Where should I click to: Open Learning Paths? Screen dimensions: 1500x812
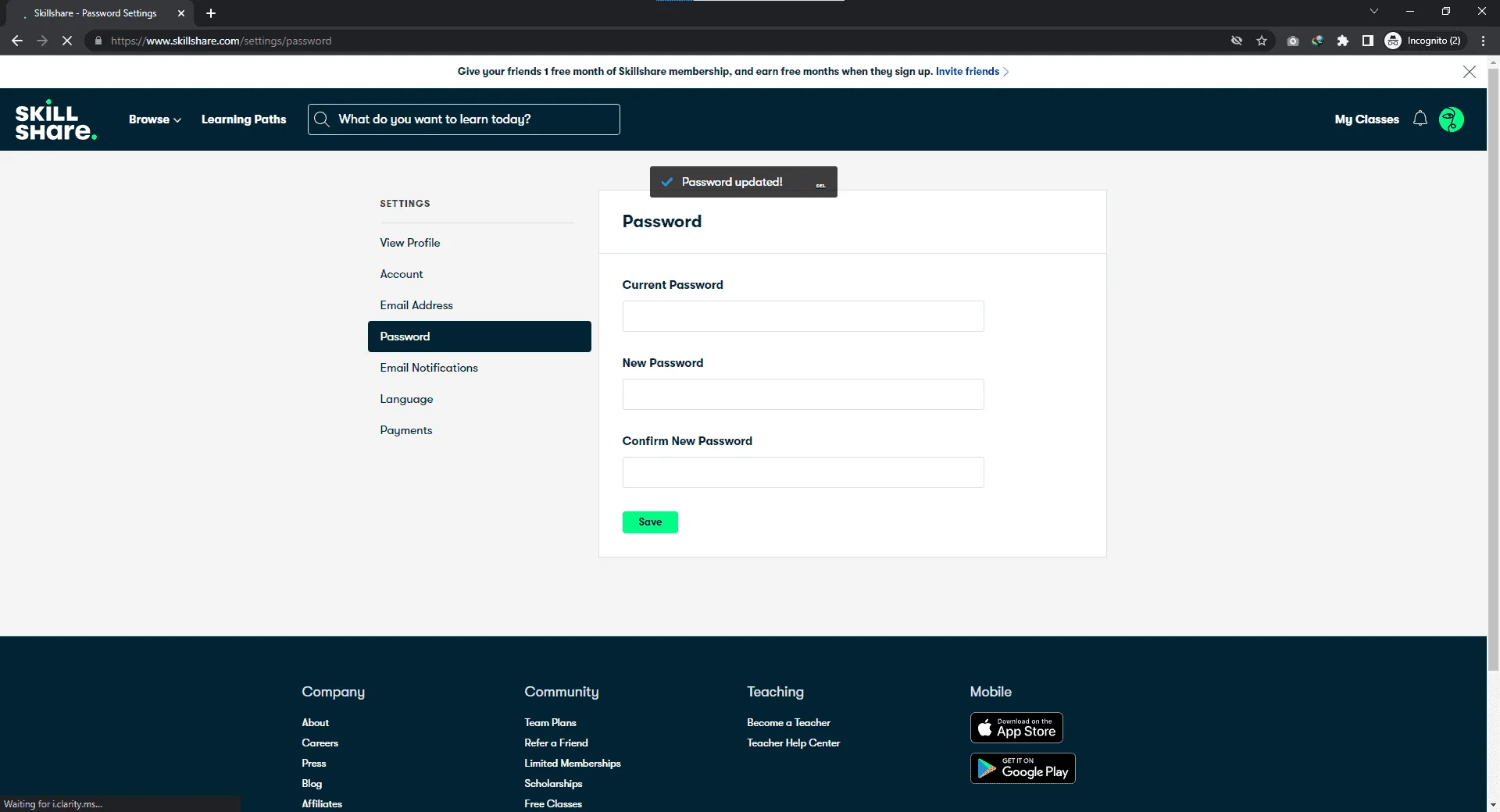click(244, 119)
